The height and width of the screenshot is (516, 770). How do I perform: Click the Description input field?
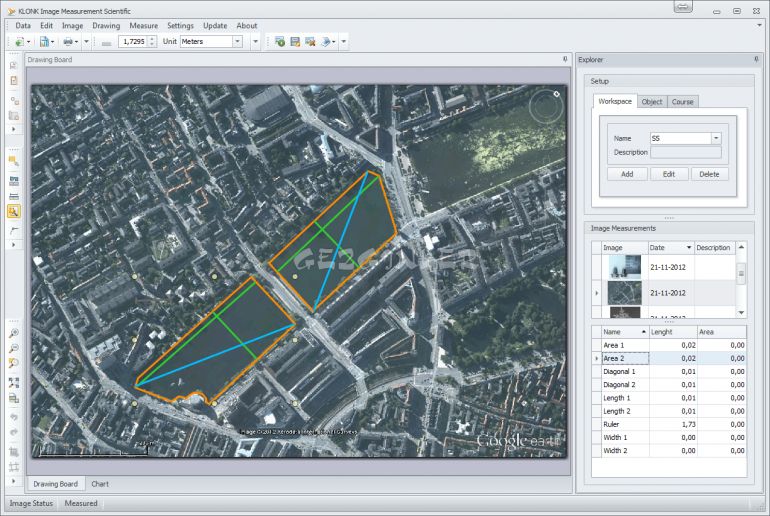tap(686, 152)
